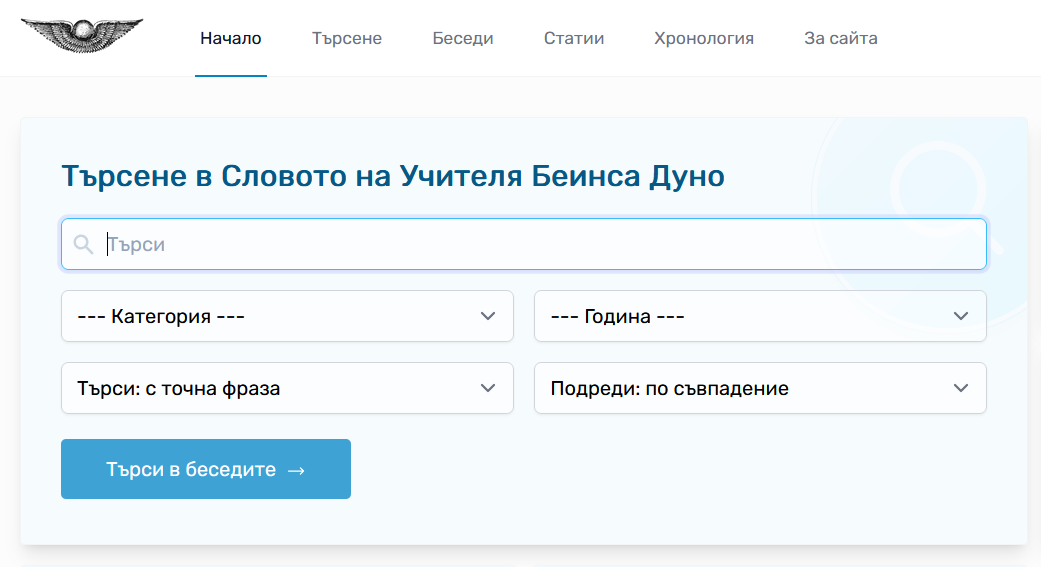Open 'Търси: с точна фраза' dropdown
The height and width of the screenshot is (567, 1041).
(287, 388)
